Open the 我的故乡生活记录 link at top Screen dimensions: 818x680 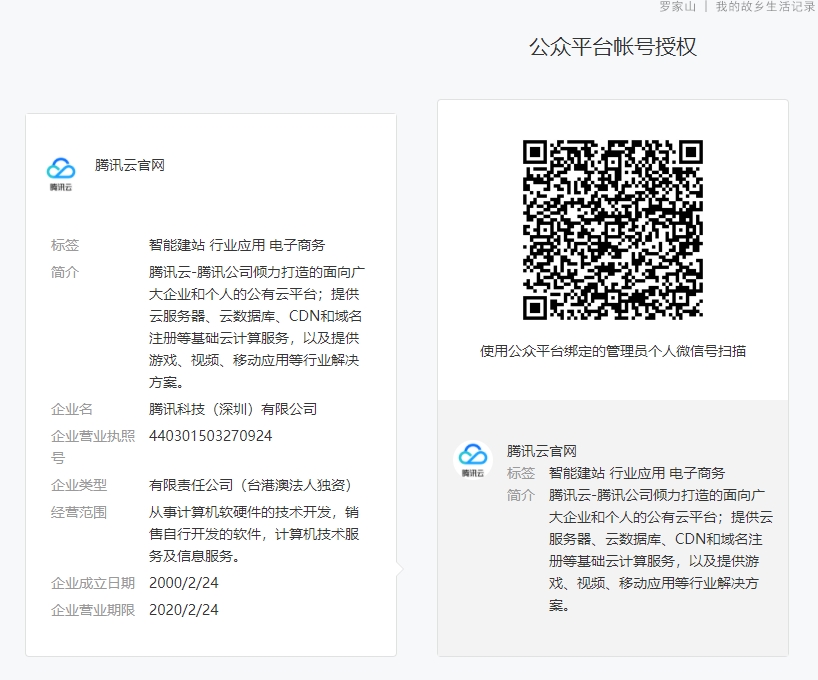[x=765, y=6]
